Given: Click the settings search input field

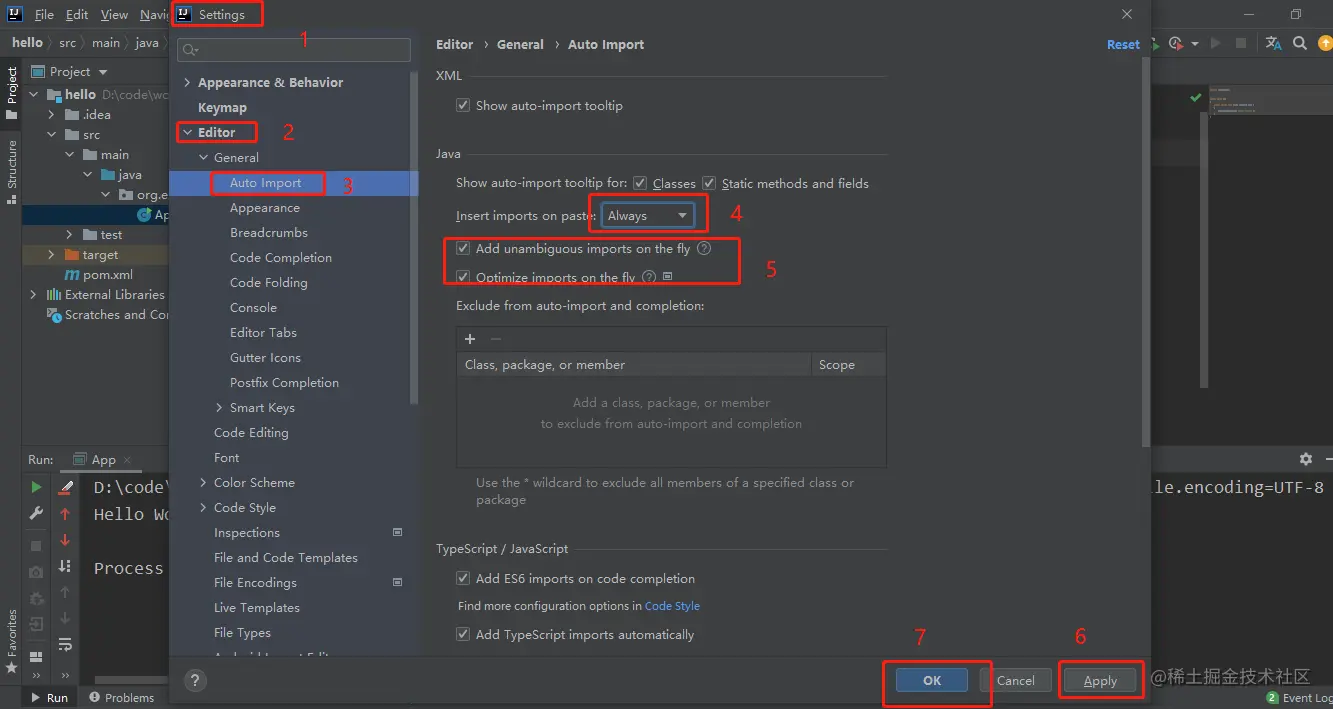Looking at the screenshot, I should tap(294, 50).
